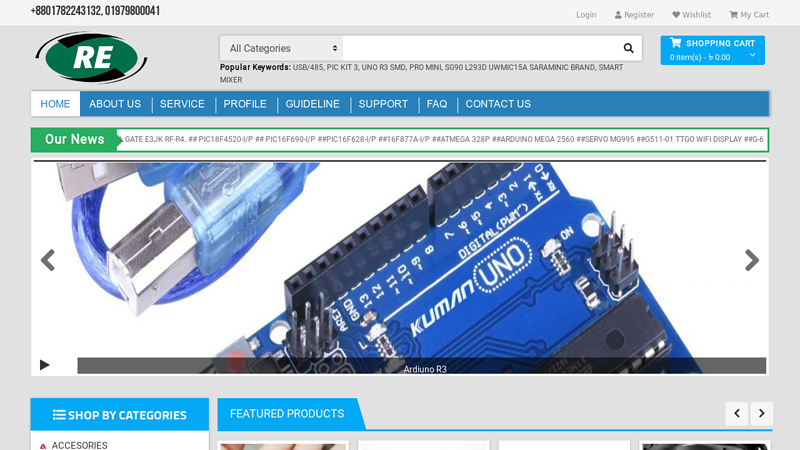This screenshot has height=450, width=800.
Task: Play the banner slideshow
Action: 45,365
